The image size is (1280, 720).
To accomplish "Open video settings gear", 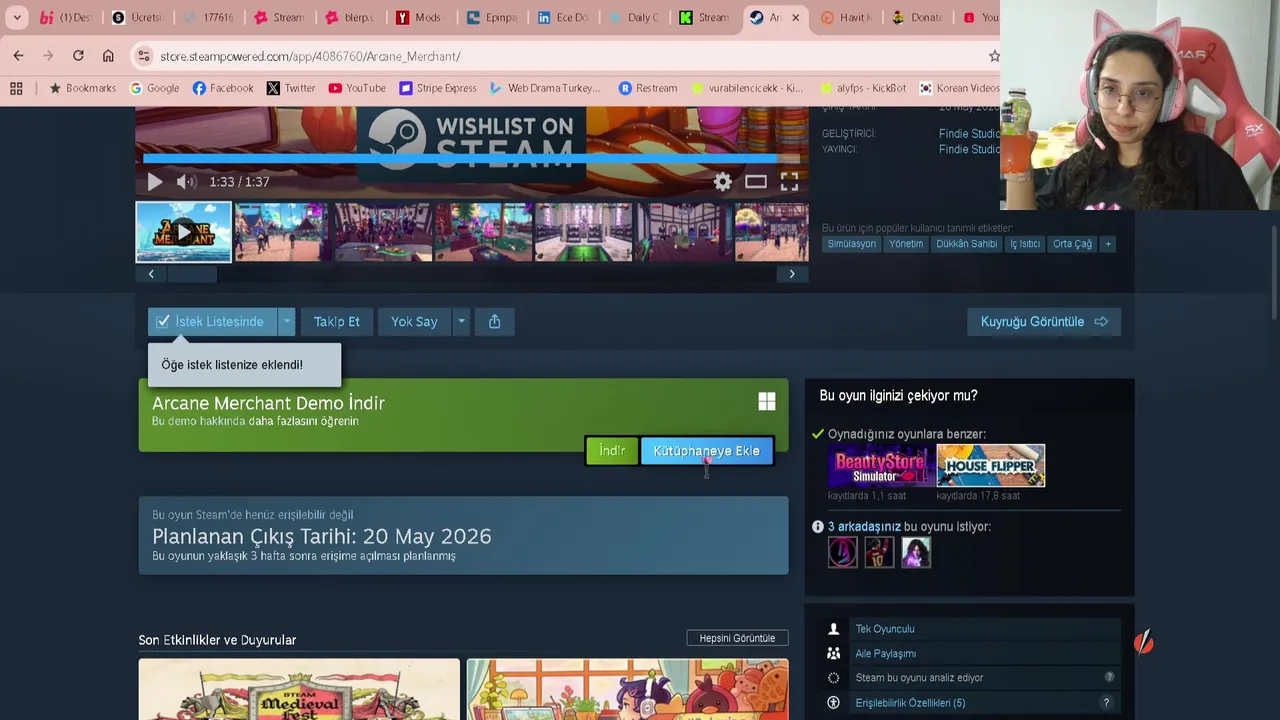I will pyautogui.click(x=722, y=182).
